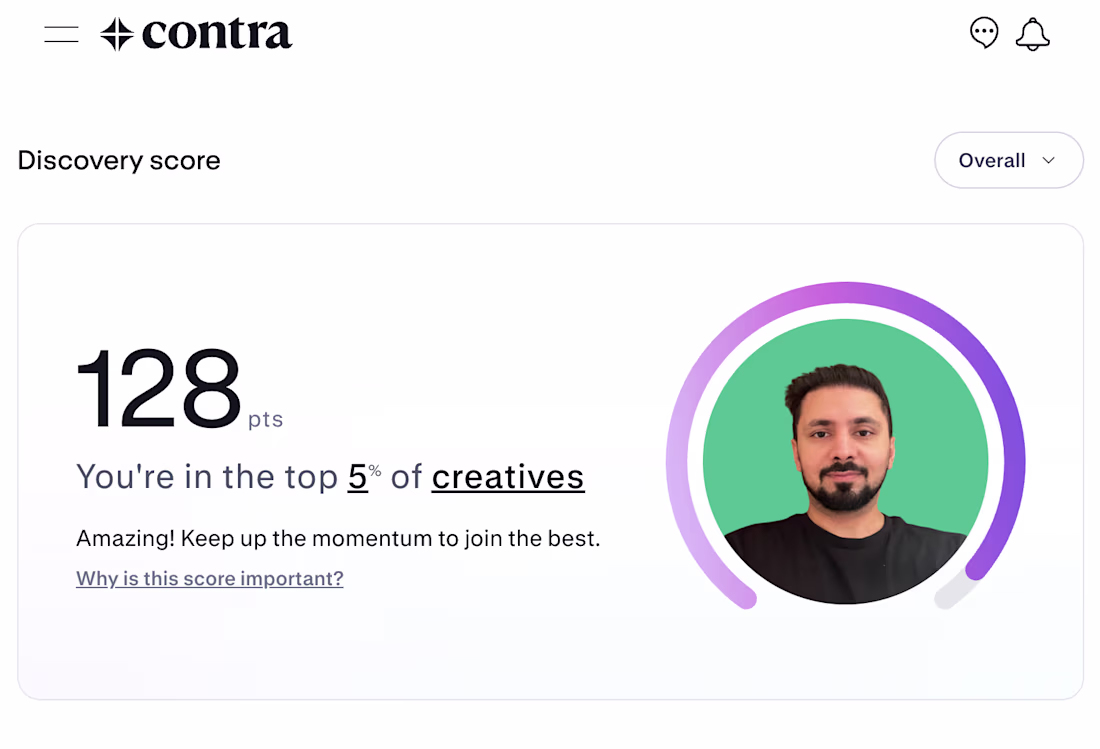The height and width of the screenshot is (749, 1100).
Task: Click the underlined 5 percent link
Action: tap(358, 477)
